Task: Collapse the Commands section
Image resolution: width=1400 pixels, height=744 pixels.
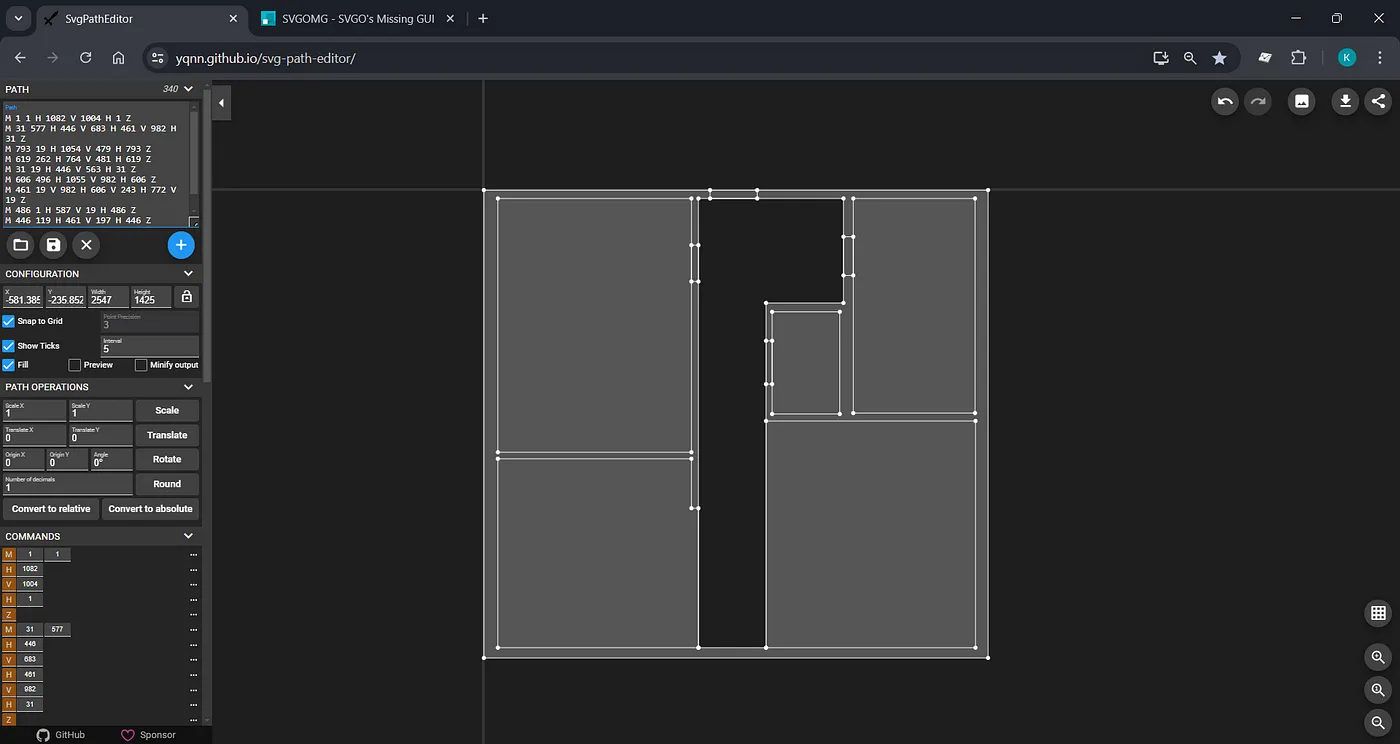Action: click(x=188, y=536)
